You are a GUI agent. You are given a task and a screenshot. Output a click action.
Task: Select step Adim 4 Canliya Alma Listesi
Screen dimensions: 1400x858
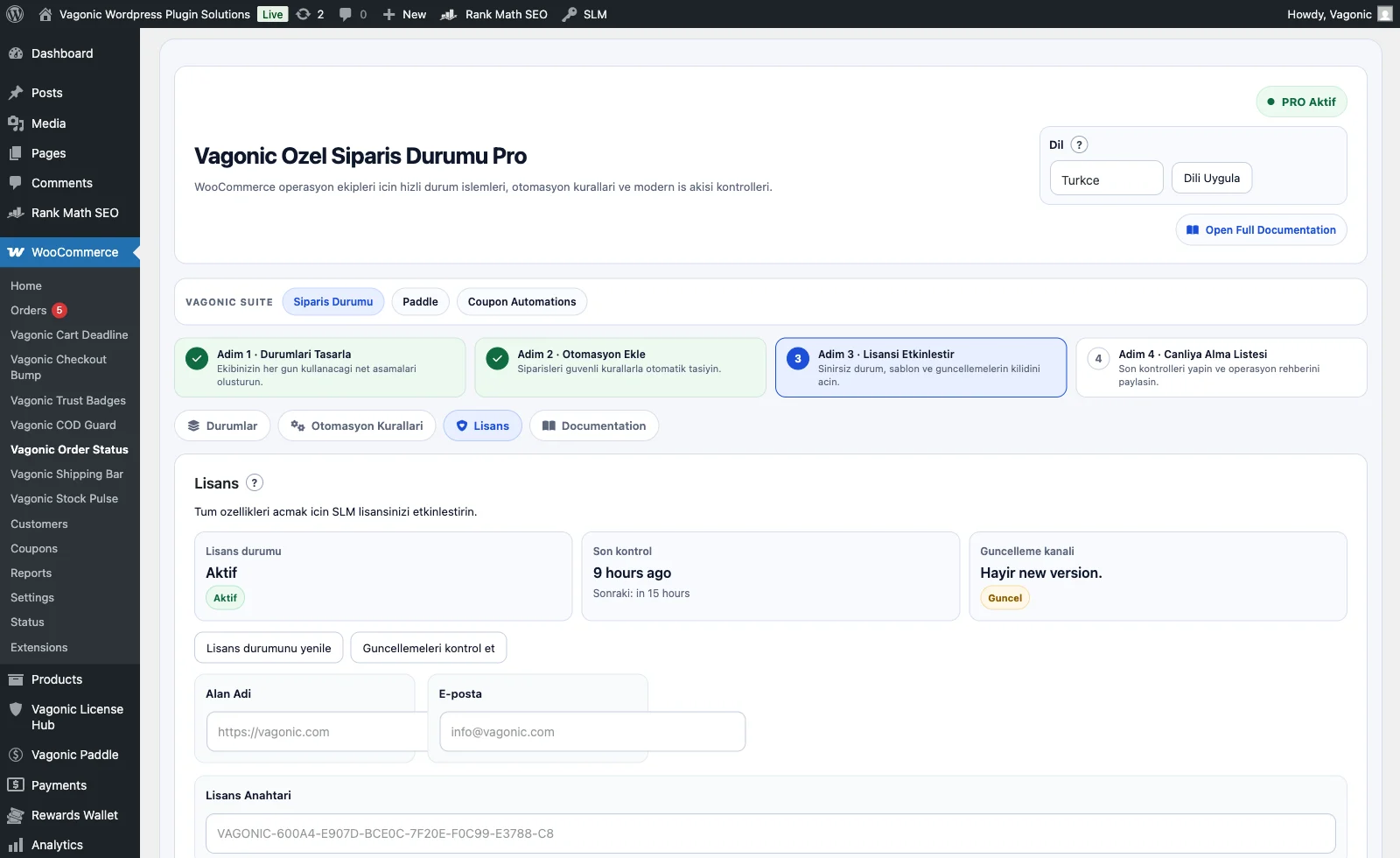point(1221,368)
